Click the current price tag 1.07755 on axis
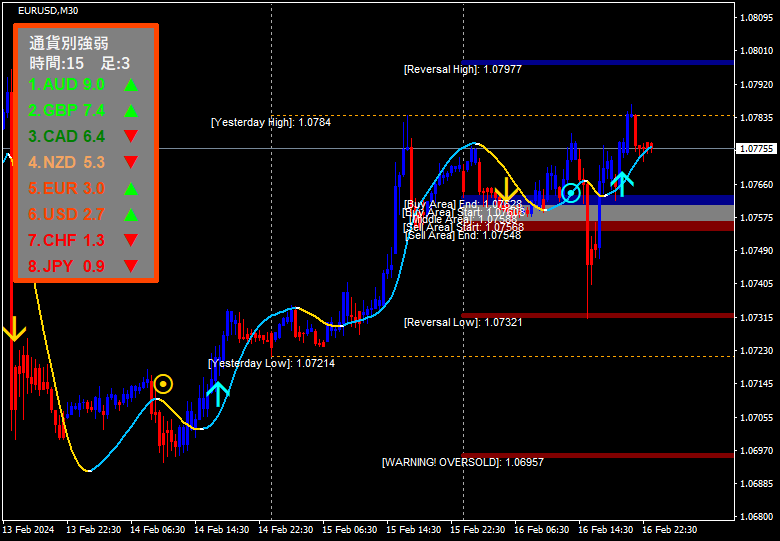Viewport: 780px width, 541px height. pyautogui.click(x=756, y=149)
